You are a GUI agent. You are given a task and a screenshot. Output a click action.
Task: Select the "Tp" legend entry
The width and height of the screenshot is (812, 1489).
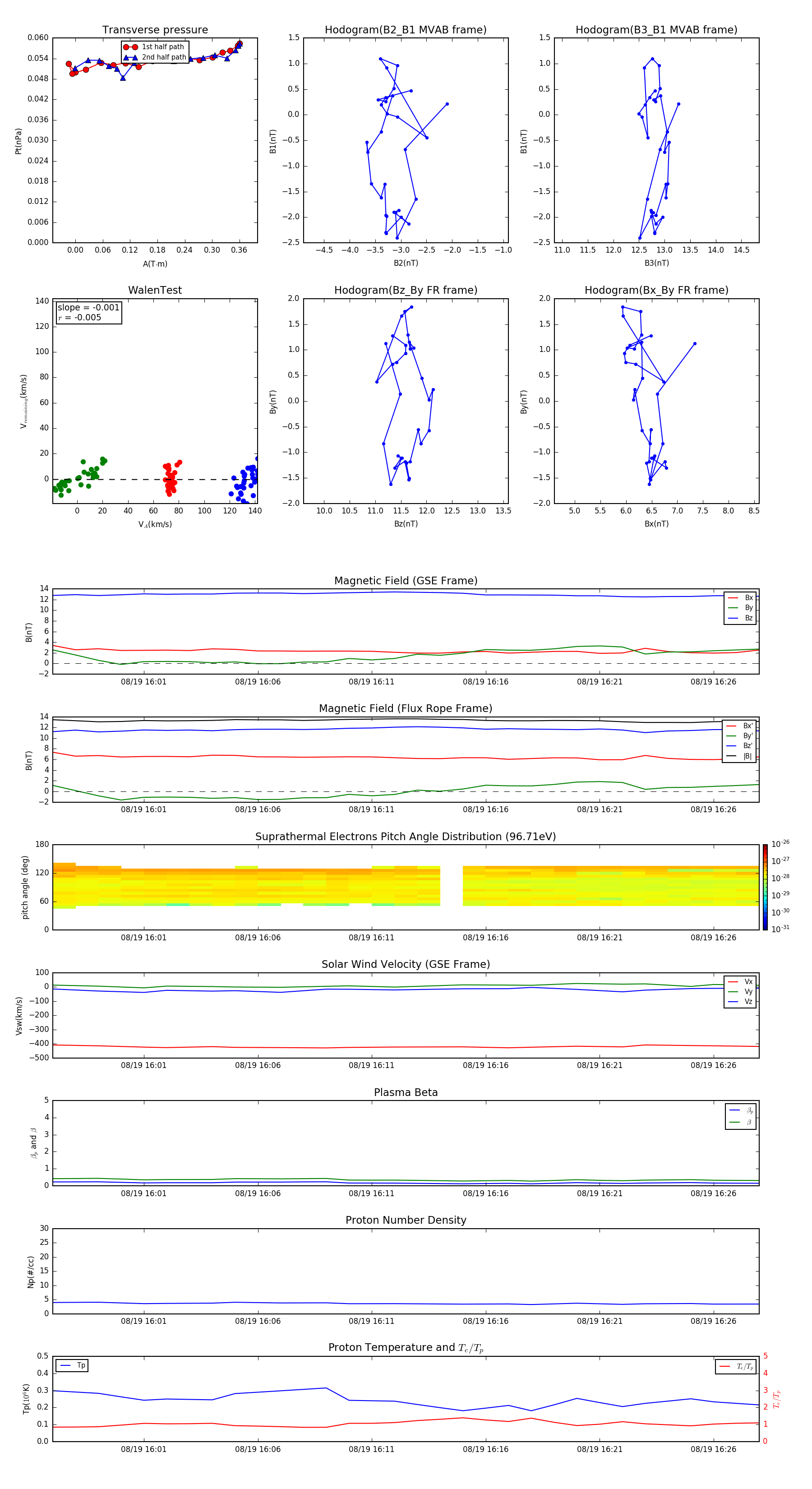72,1365
